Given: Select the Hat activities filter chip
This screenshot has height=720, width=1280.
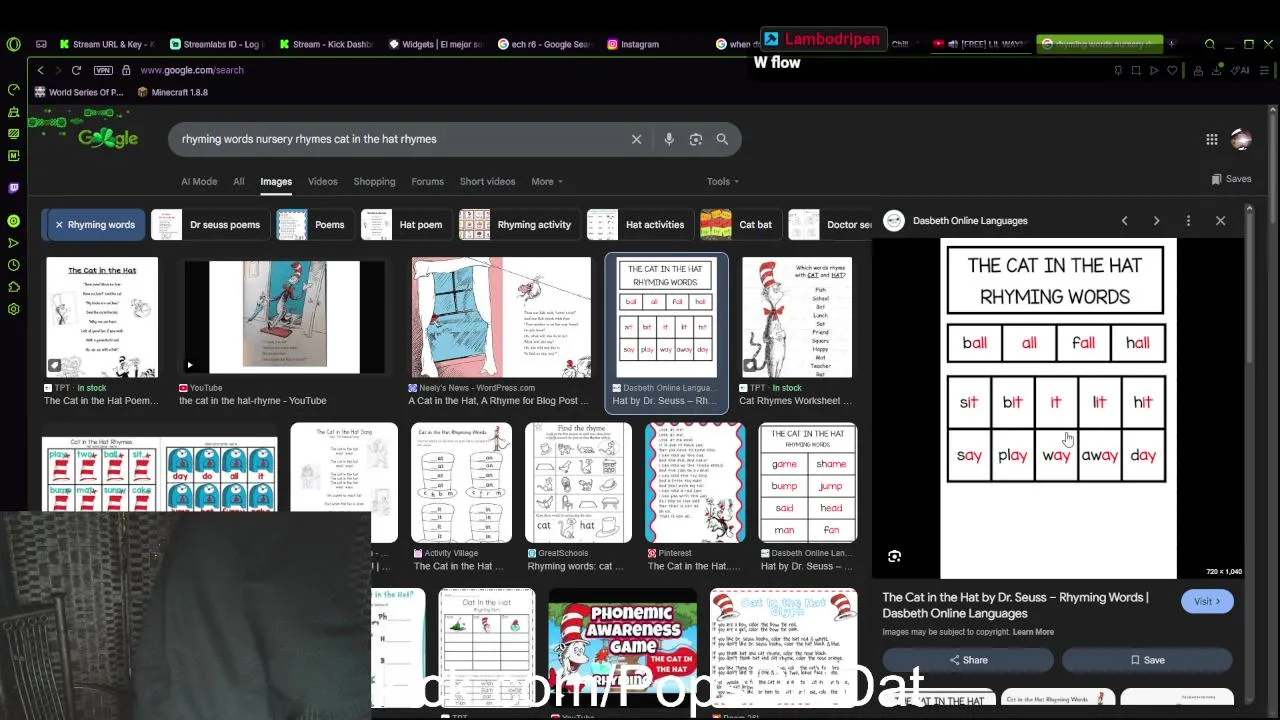Looking at the screenshot, I should click(639, 225).
